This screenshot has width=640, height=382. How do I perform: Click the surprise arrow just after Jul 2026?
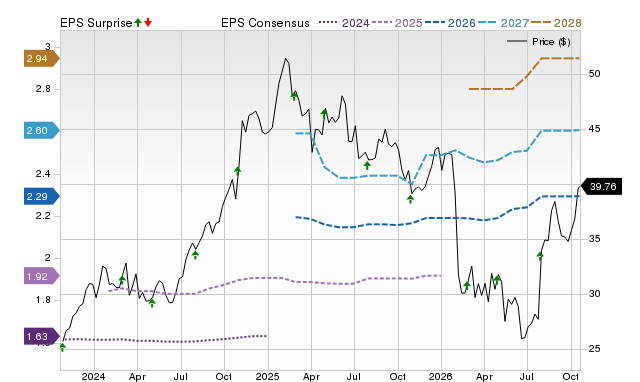pos(540,256)
